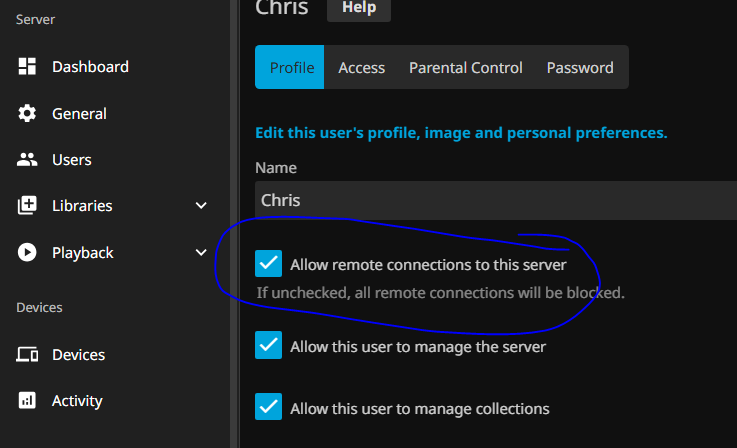This screenshot has width=737, height=448.
Task: Open the Parental Control tab
Action: [465, 68]
